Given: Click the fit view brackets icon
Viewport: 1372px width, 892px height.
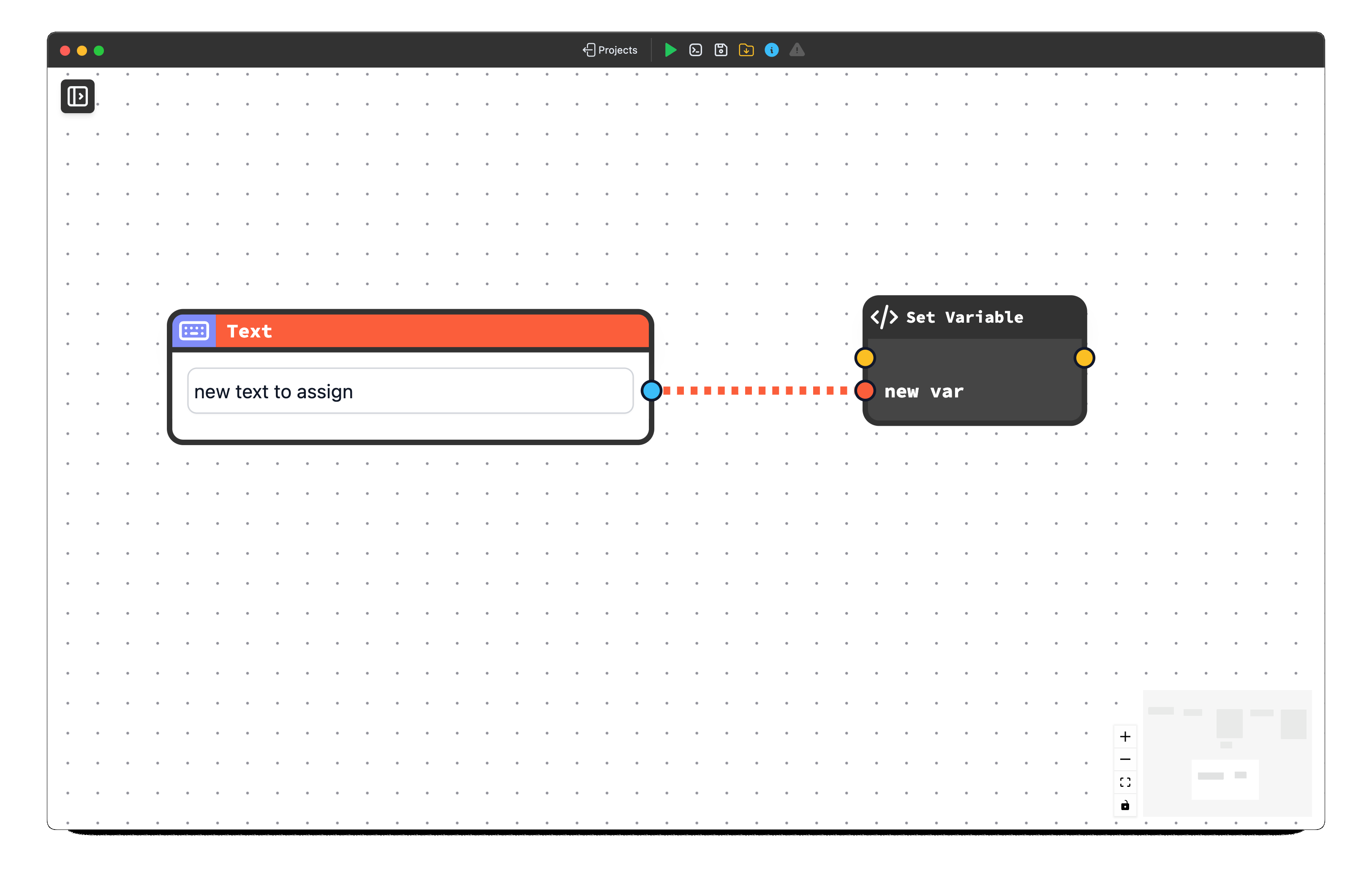Looking at the screenshot, I should [x=1125, y=782].
